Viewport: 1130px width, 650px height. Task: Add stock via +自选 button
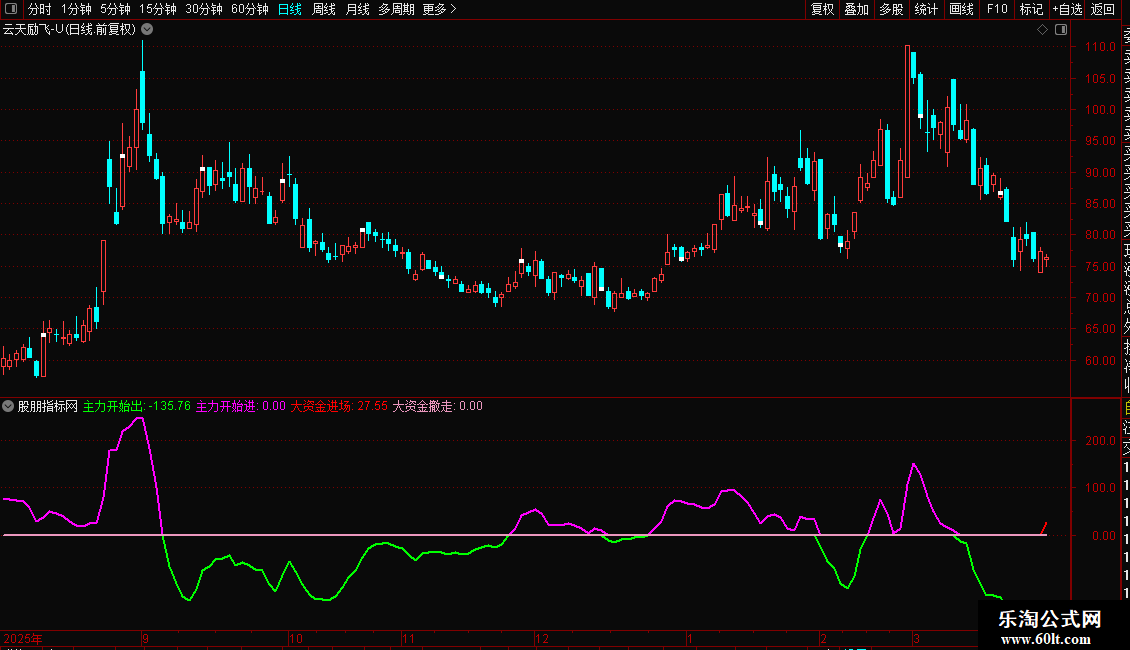(x=1067, y=9)
